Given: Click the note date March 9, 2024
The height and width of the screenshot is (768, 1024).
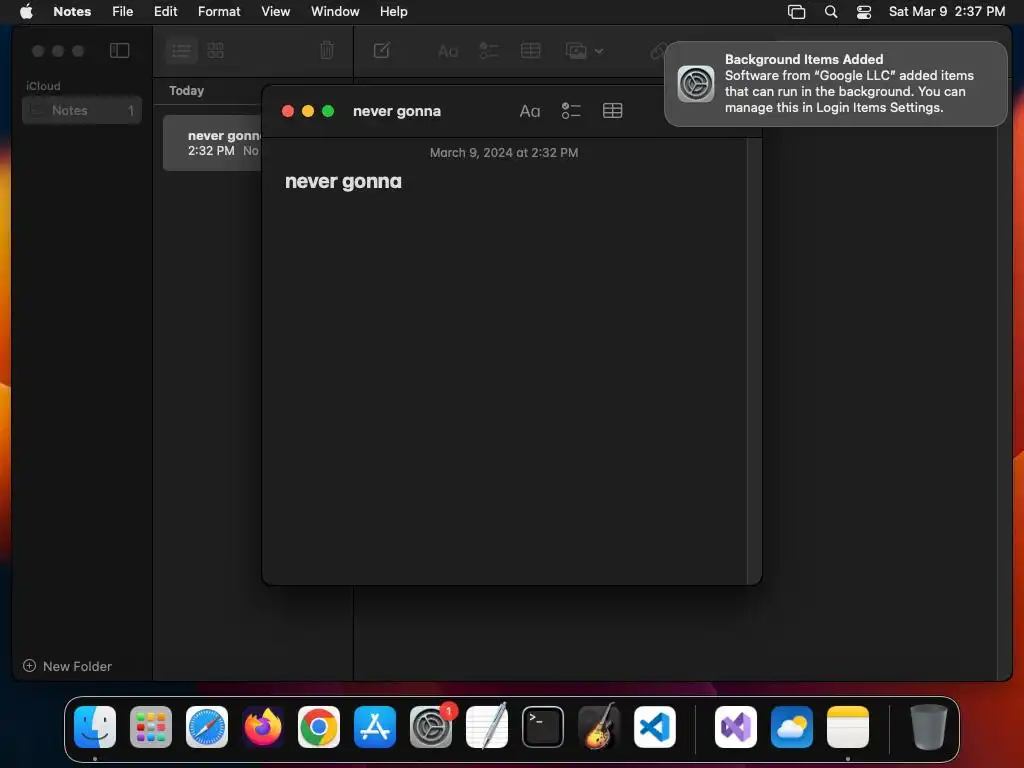Looking at the screenshot, I should pos(504,153).
